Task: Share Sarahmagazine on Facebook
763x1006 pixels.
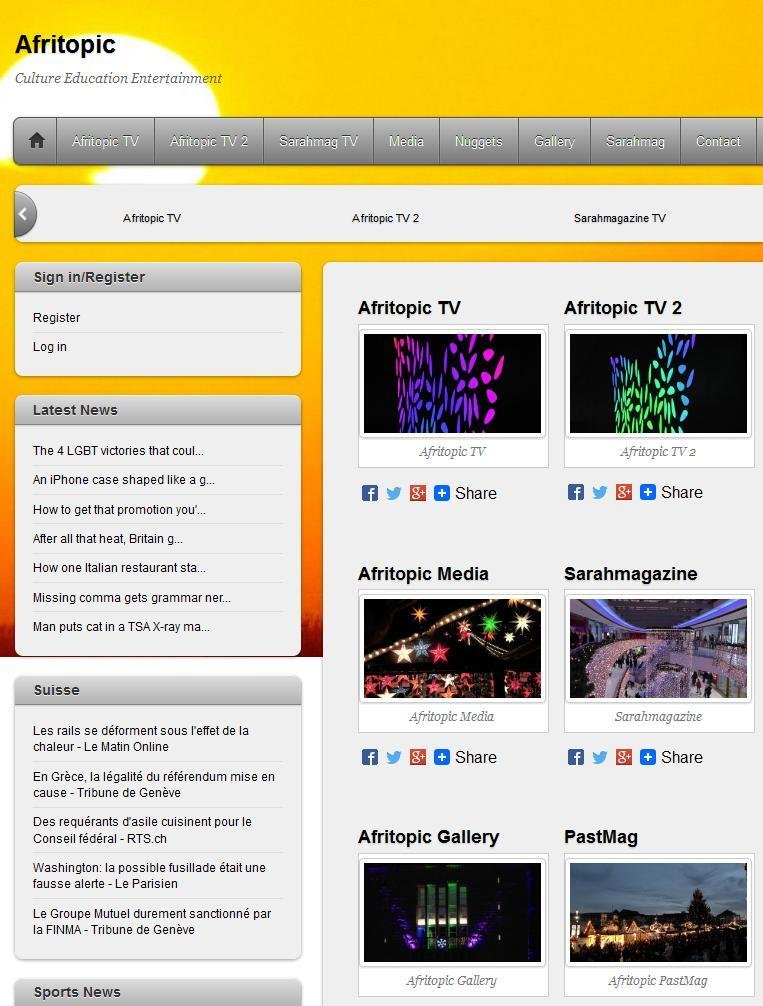Action: pyautogui.click(x=576, y=757)
